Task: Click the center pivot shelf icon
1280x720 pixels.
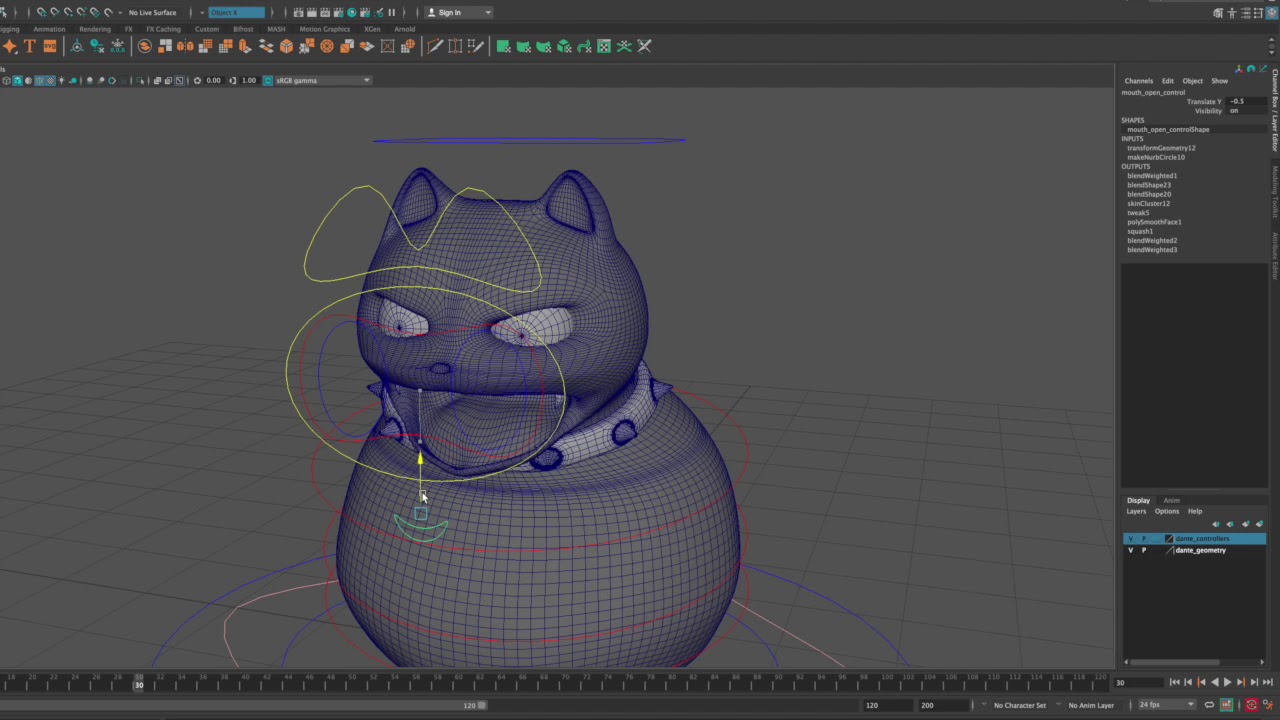Action: point(77,46)
